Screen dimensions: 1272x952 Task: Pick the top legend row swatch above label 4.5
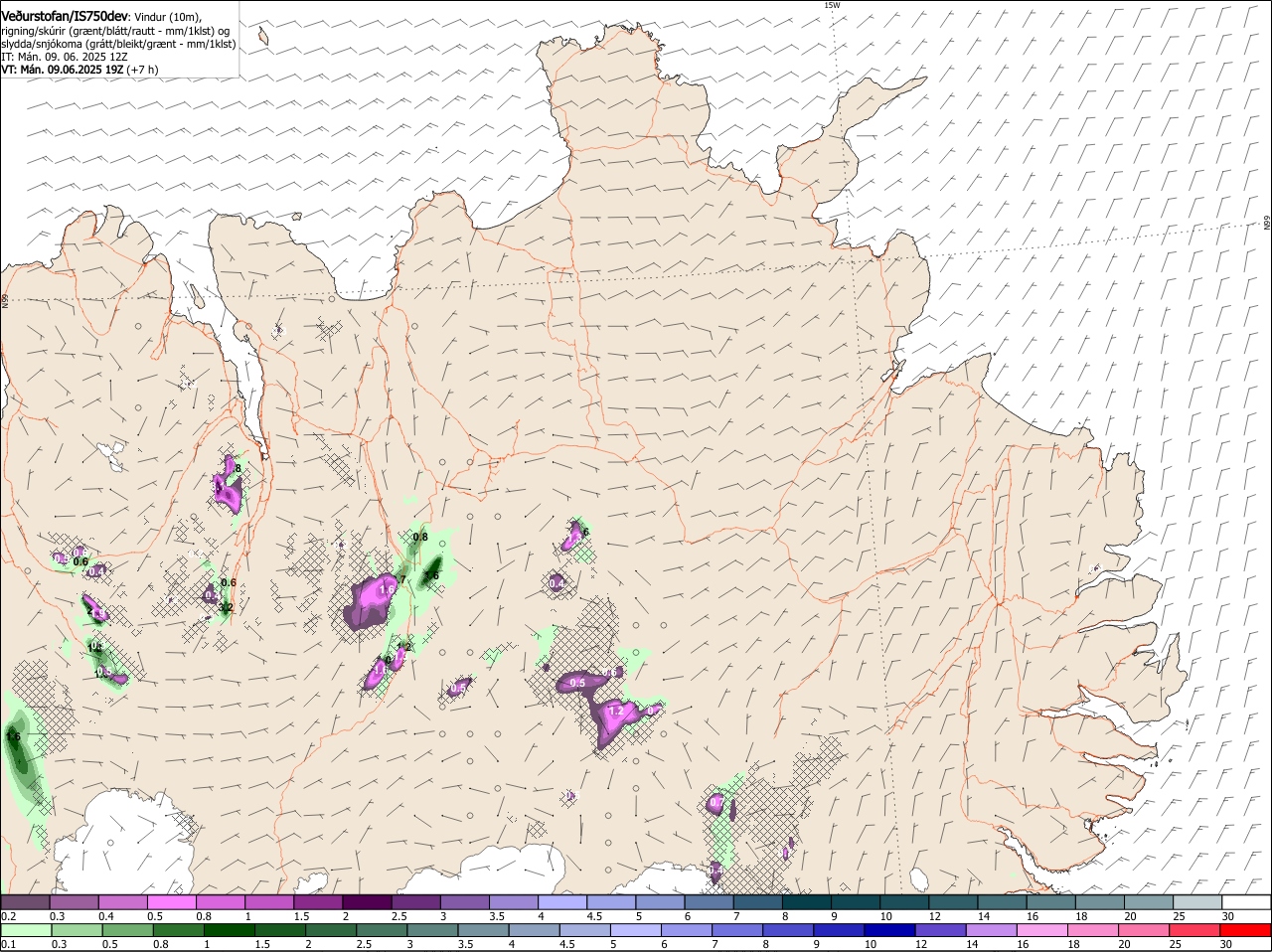(611, 902)
